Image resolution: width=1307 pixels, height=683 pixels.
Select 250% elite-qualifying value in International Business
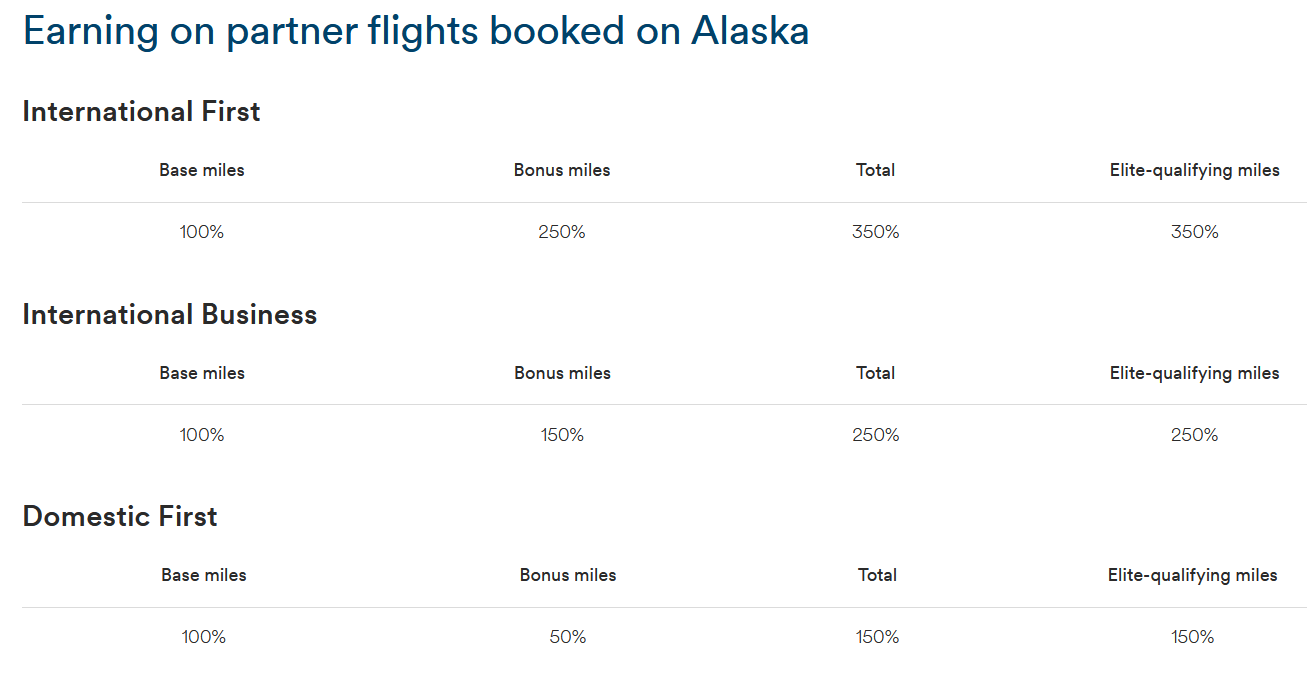pos(1194,435)
